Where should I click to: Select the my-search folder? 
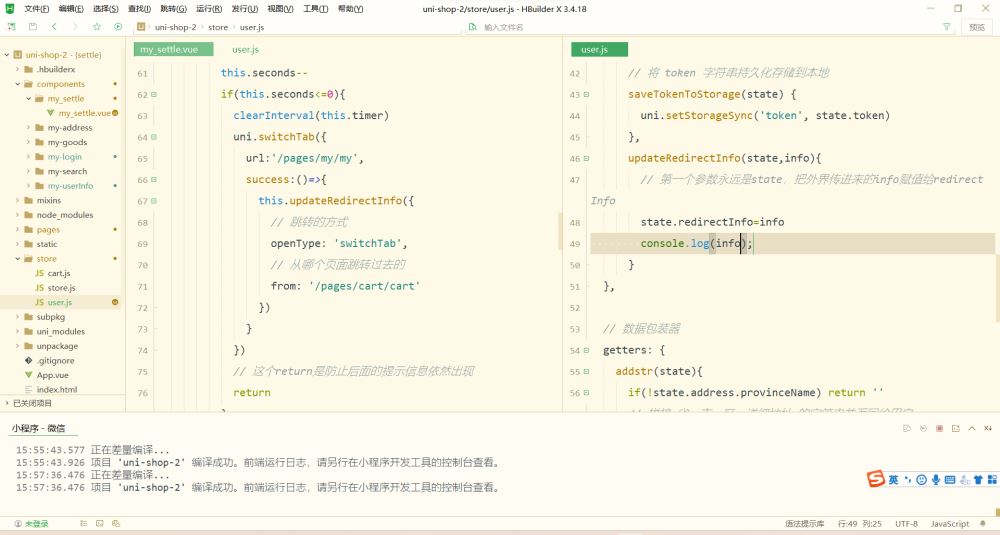tap(67, 172)
